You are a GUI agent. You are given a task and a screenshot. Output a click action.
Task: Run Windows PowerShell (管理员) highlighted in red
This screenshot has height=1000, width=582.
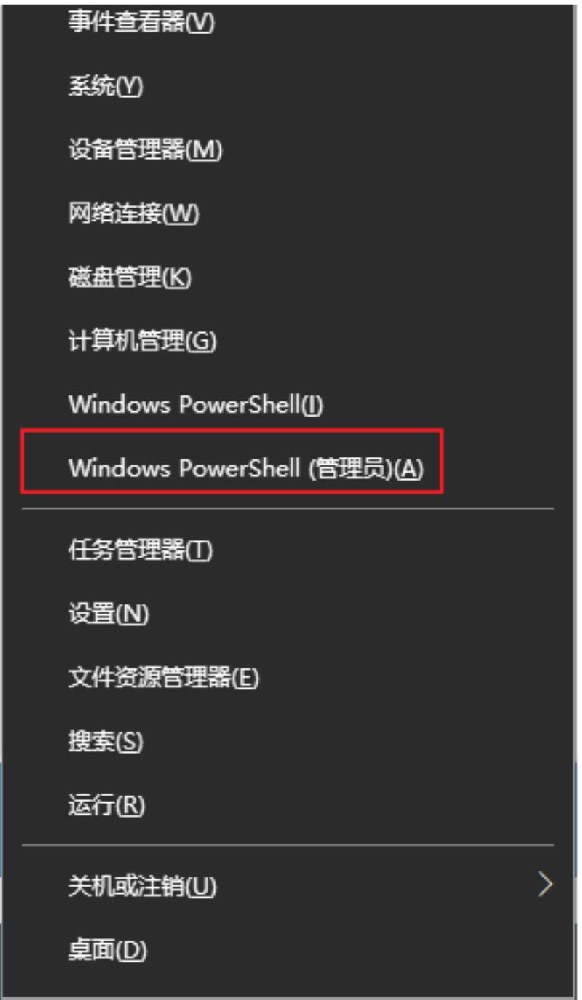click(x=232, y=461)
